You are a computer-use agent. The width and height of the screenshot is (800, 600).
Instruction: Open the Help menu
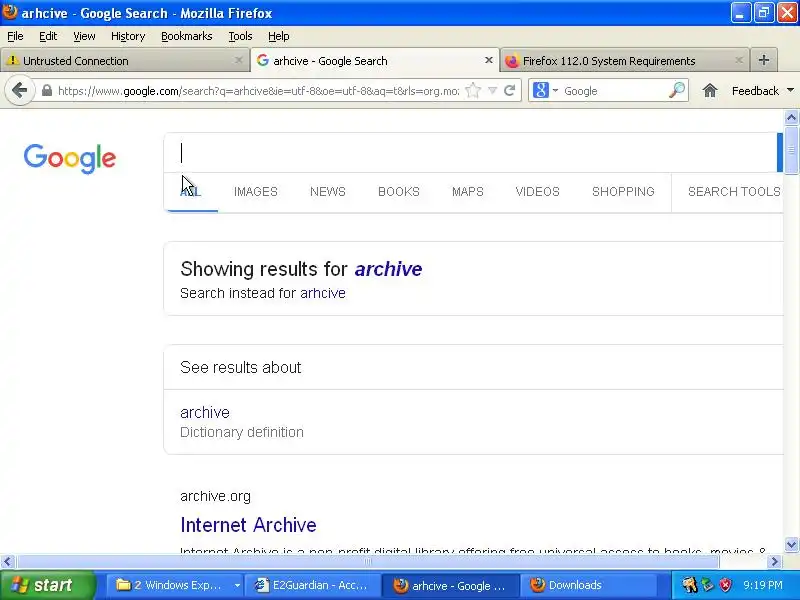coord(279,36)
